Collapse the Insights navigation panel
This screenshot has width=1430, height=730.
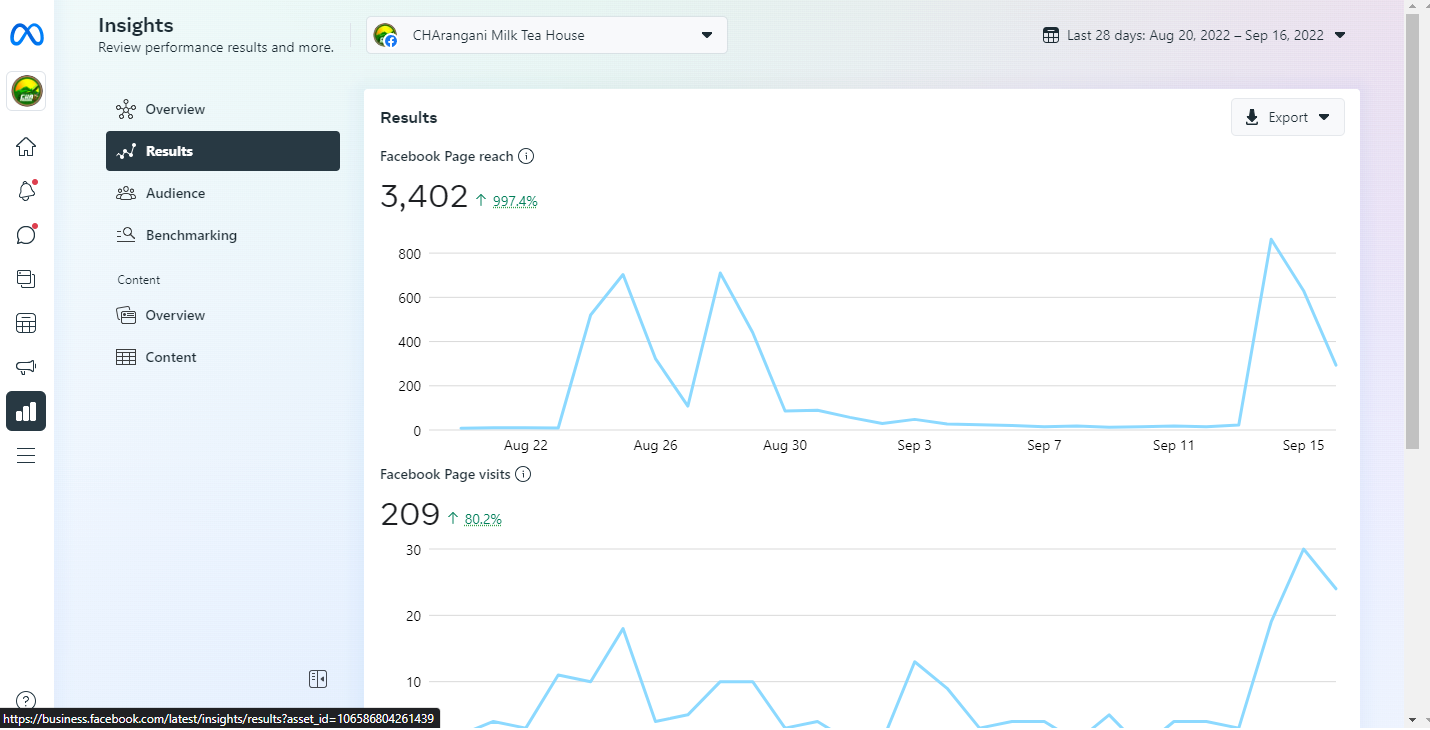pos(318,679)
